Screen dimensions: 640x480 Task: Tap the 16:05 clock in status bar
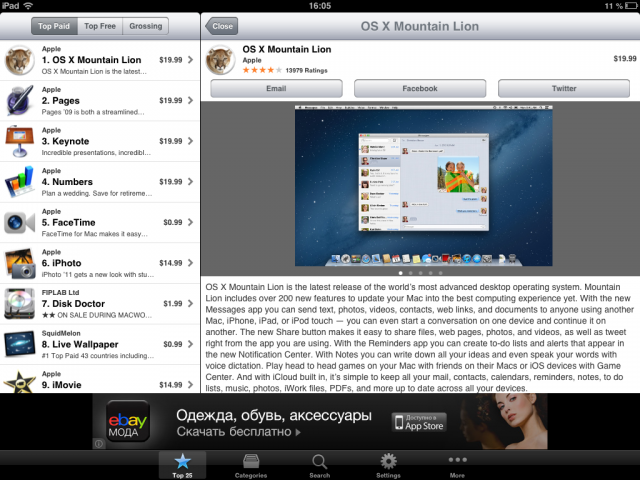[x=320, y=6]
